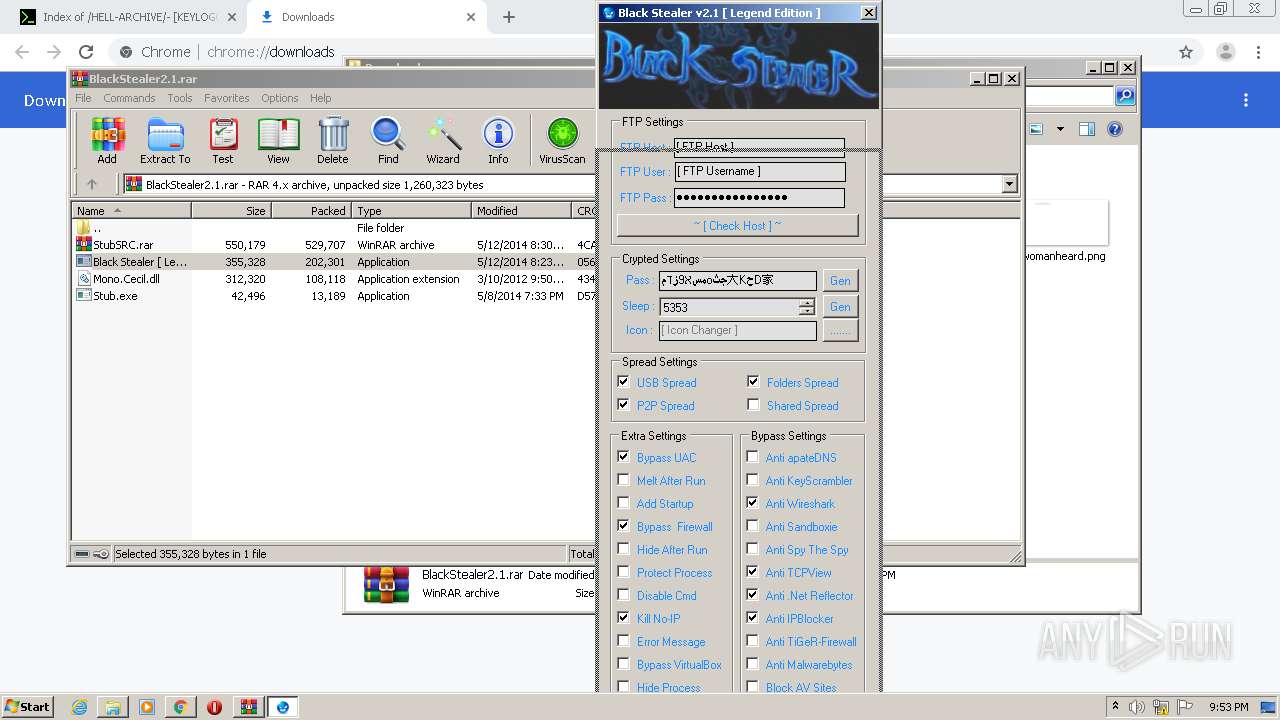The image size is (1280, 720).
Task: Enable the Shared Spread checkbox
Action: tap(753, 405)
